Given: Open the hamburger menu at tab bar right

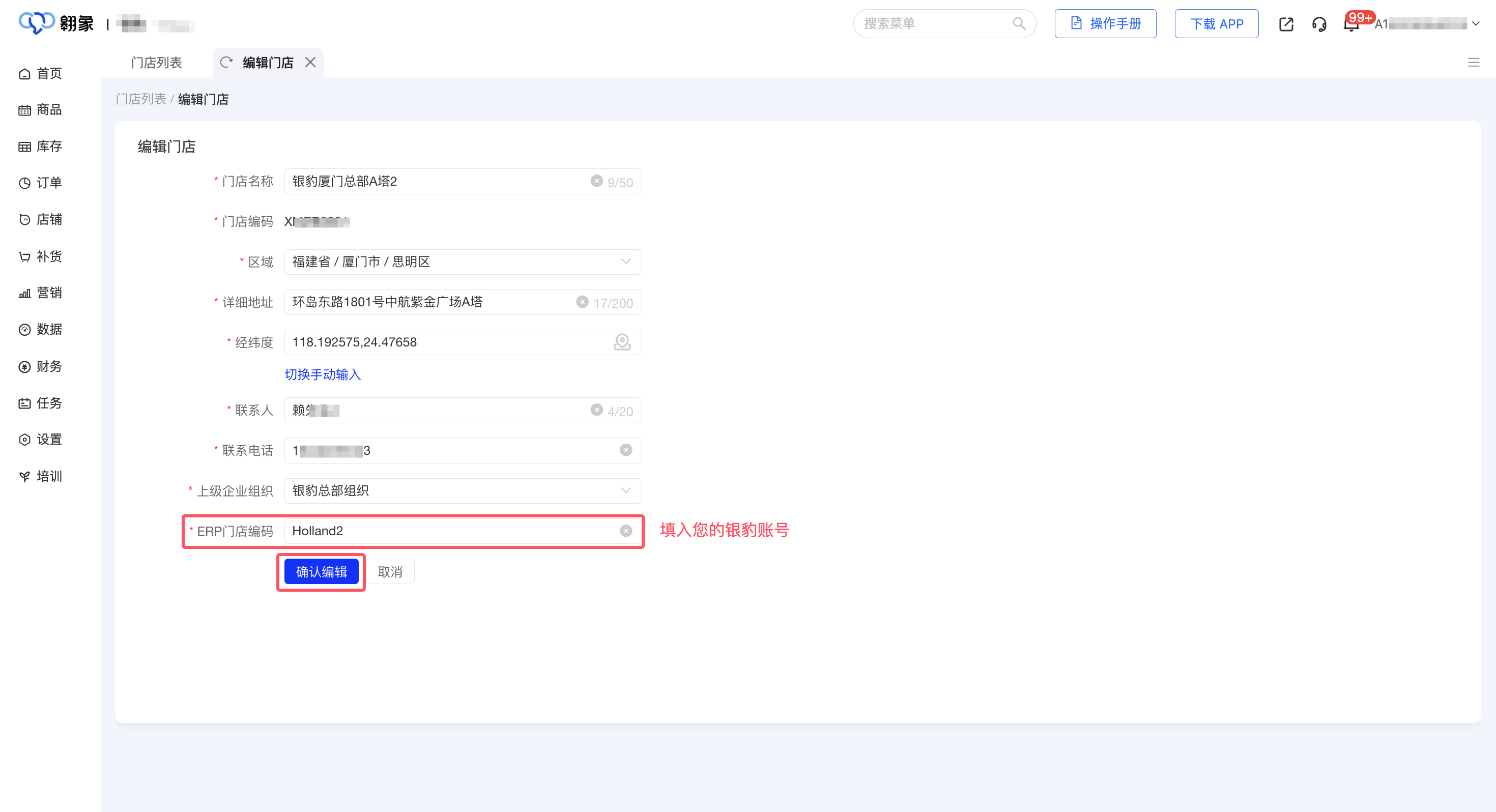Looking at the screenshot, I should [x=1473, y=63].
